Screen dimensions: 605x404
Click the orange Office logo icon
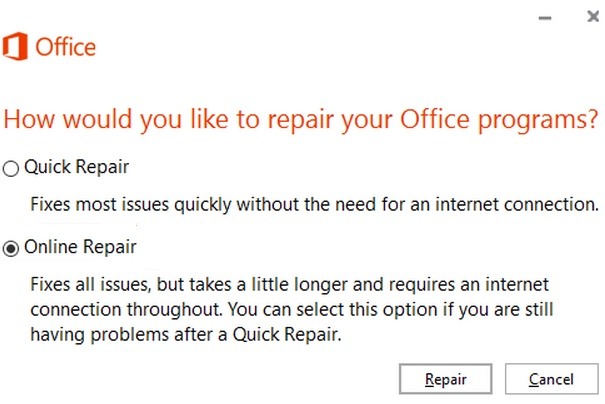click(15, 46)
